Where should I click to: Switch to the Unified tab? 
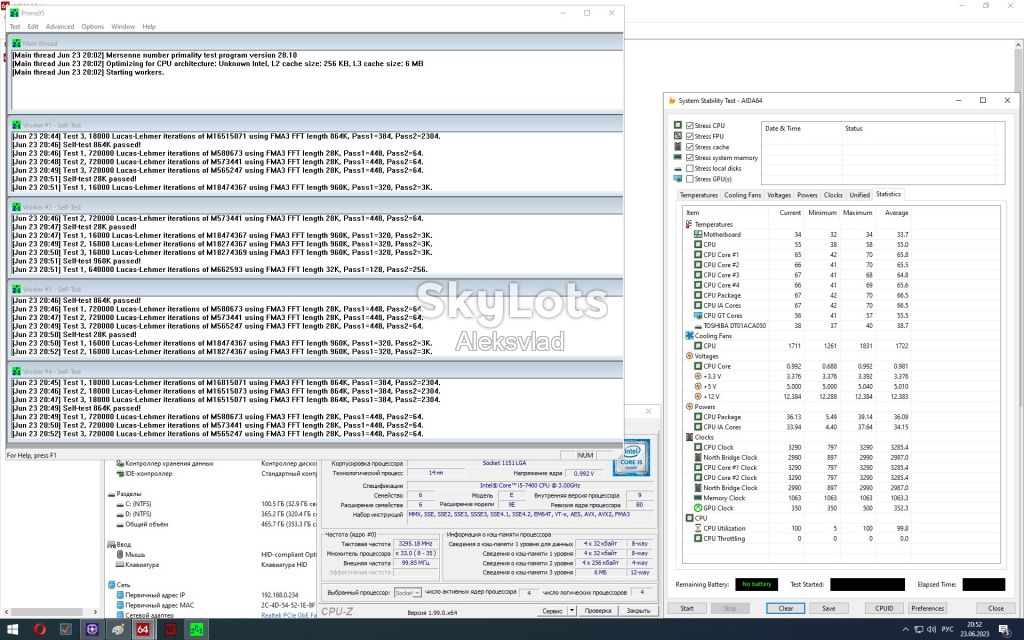point(859,195)
